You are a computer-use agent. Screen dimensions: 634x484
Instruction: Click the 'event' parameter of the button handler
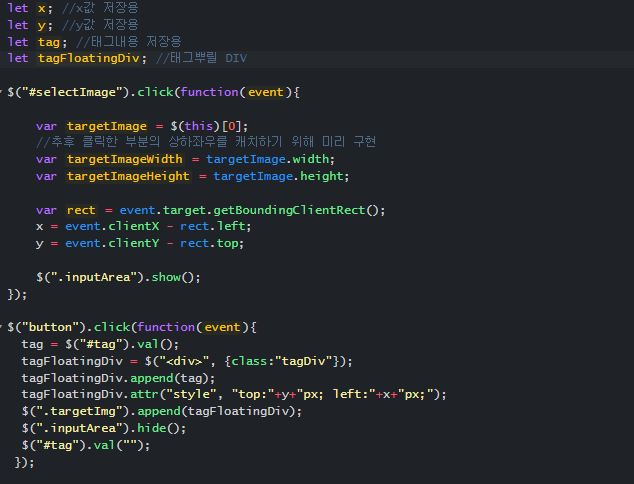222,327
